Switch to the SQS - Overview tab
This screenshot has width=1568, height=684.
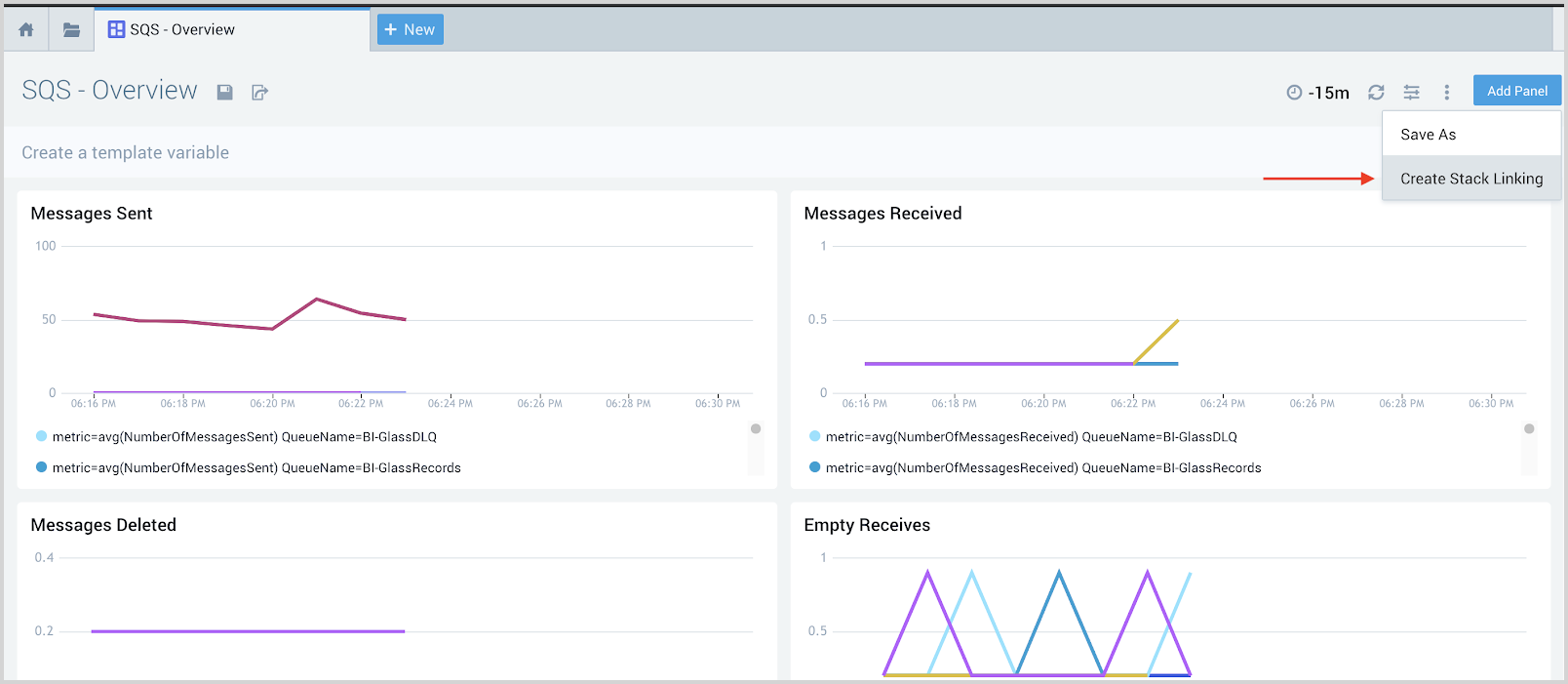pyautogui.click(x=183, y=29)
